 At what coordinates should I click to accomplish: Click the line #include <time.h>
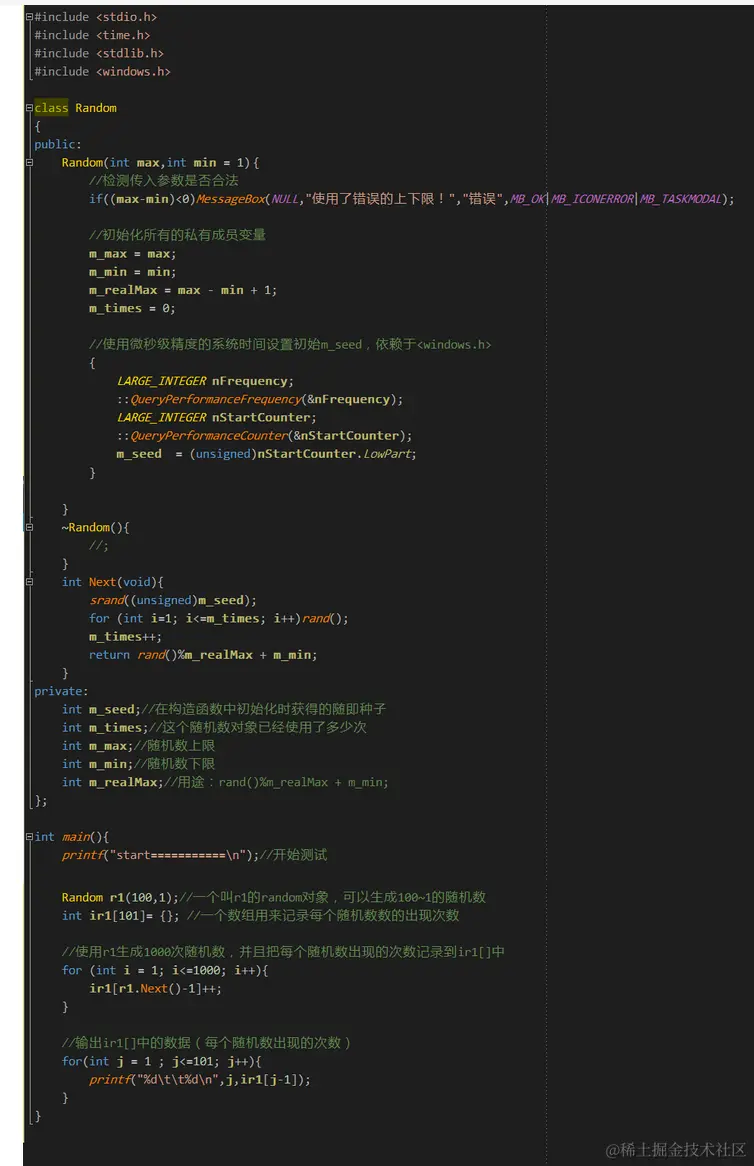pos(92,35)
